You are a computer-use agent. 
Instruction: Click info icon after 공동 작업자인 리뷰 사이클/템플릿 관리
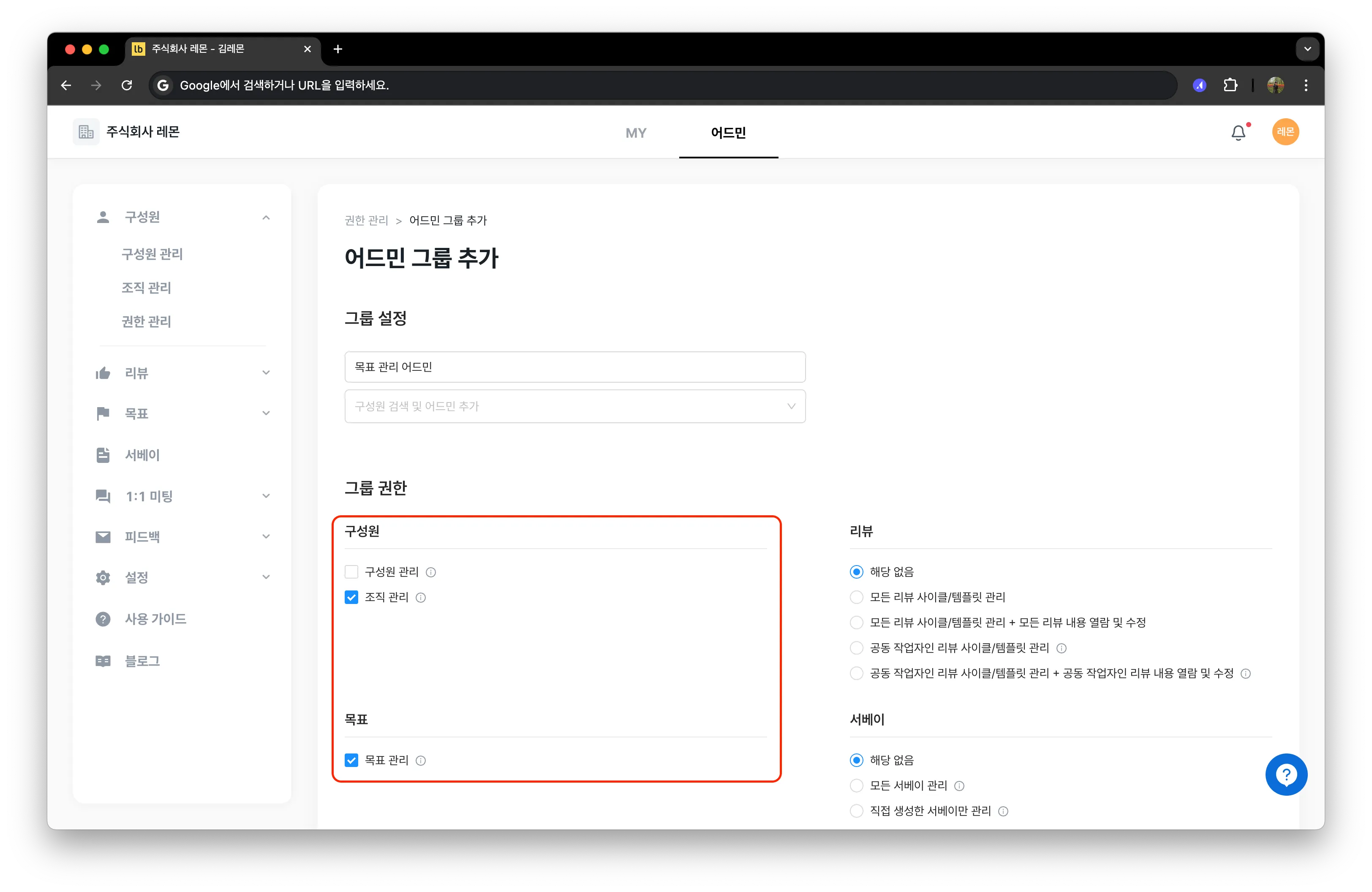(x=1061, y=648)
